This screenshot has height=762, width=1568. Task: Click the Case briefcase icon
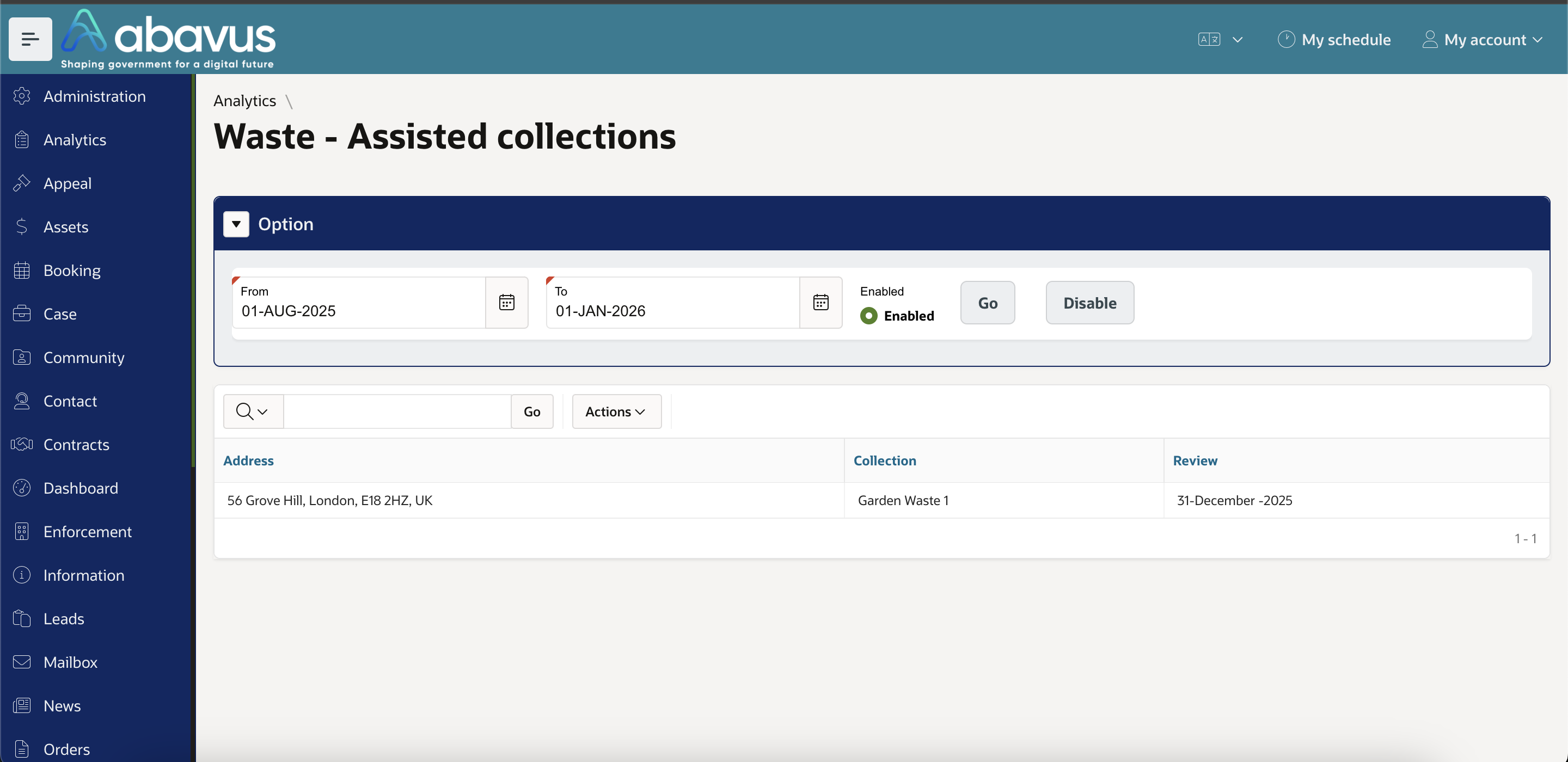[x=22, y=314]
